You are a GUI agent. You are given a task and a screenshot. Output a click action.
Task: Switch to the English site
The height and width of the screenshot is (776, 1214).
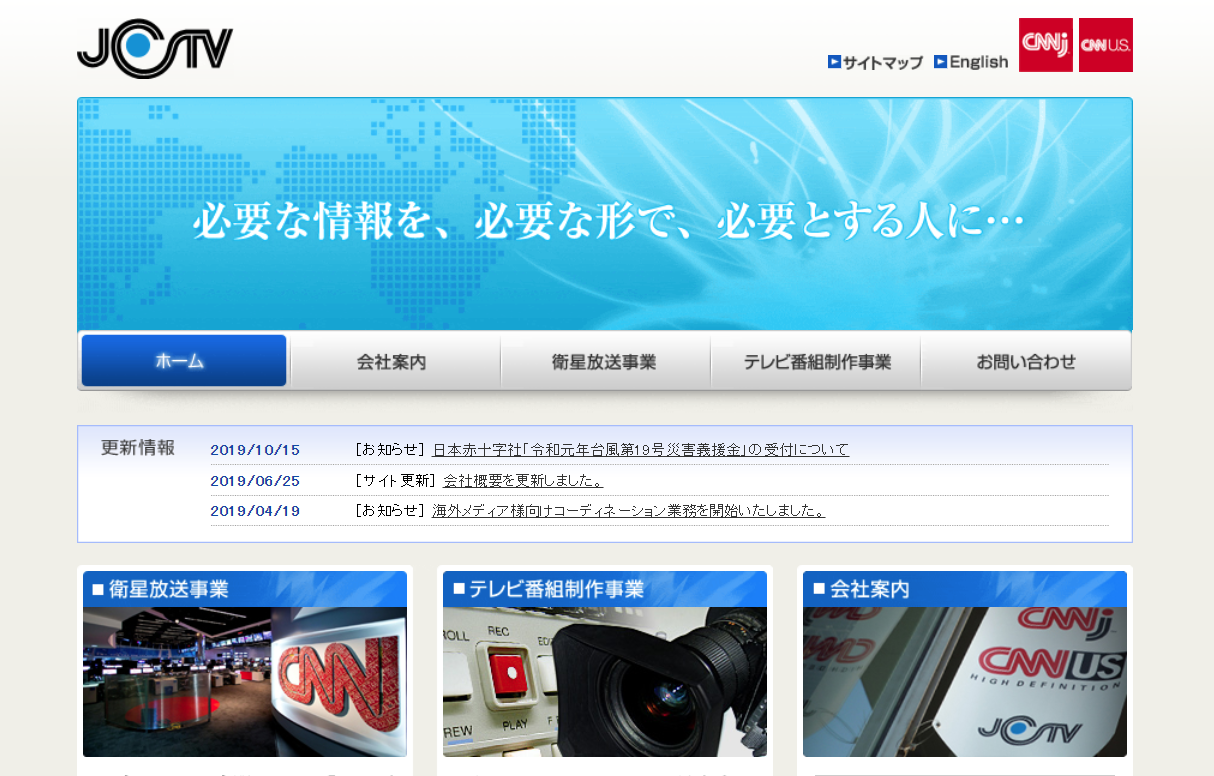(x=978, y=62)
